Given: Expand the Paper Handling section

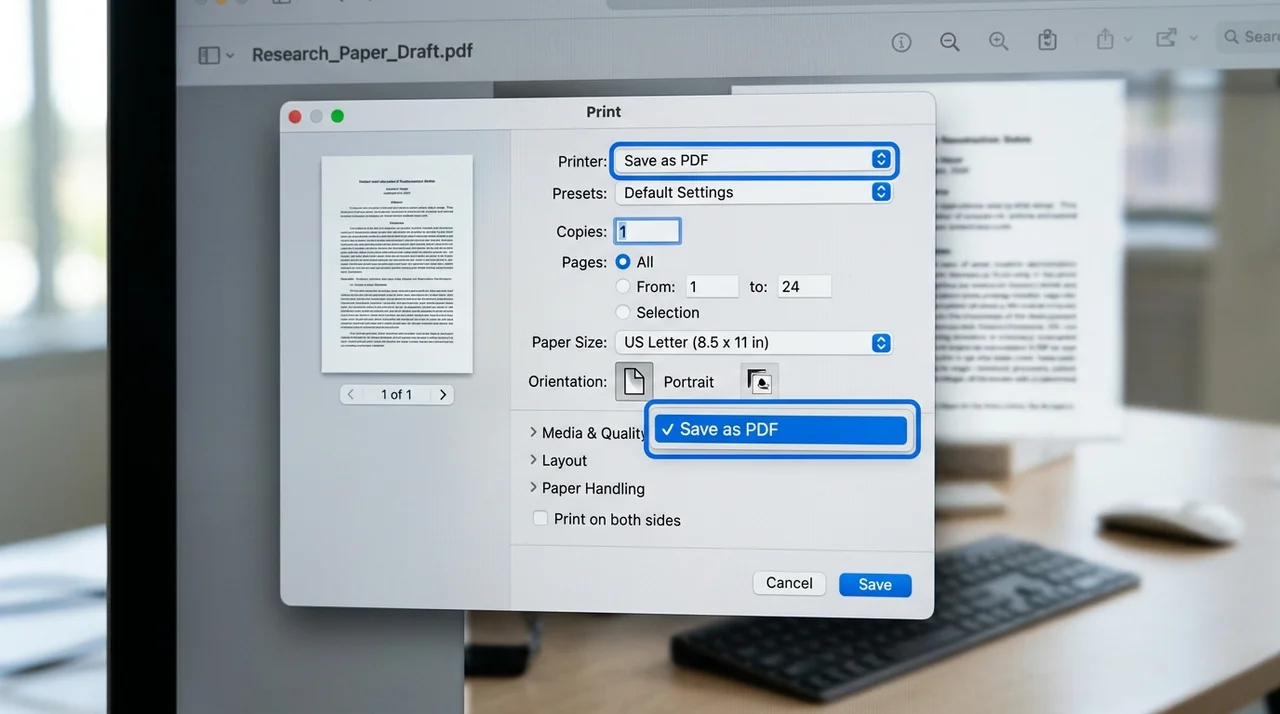Looking at the screenshot, I should [x=533, y=488].
